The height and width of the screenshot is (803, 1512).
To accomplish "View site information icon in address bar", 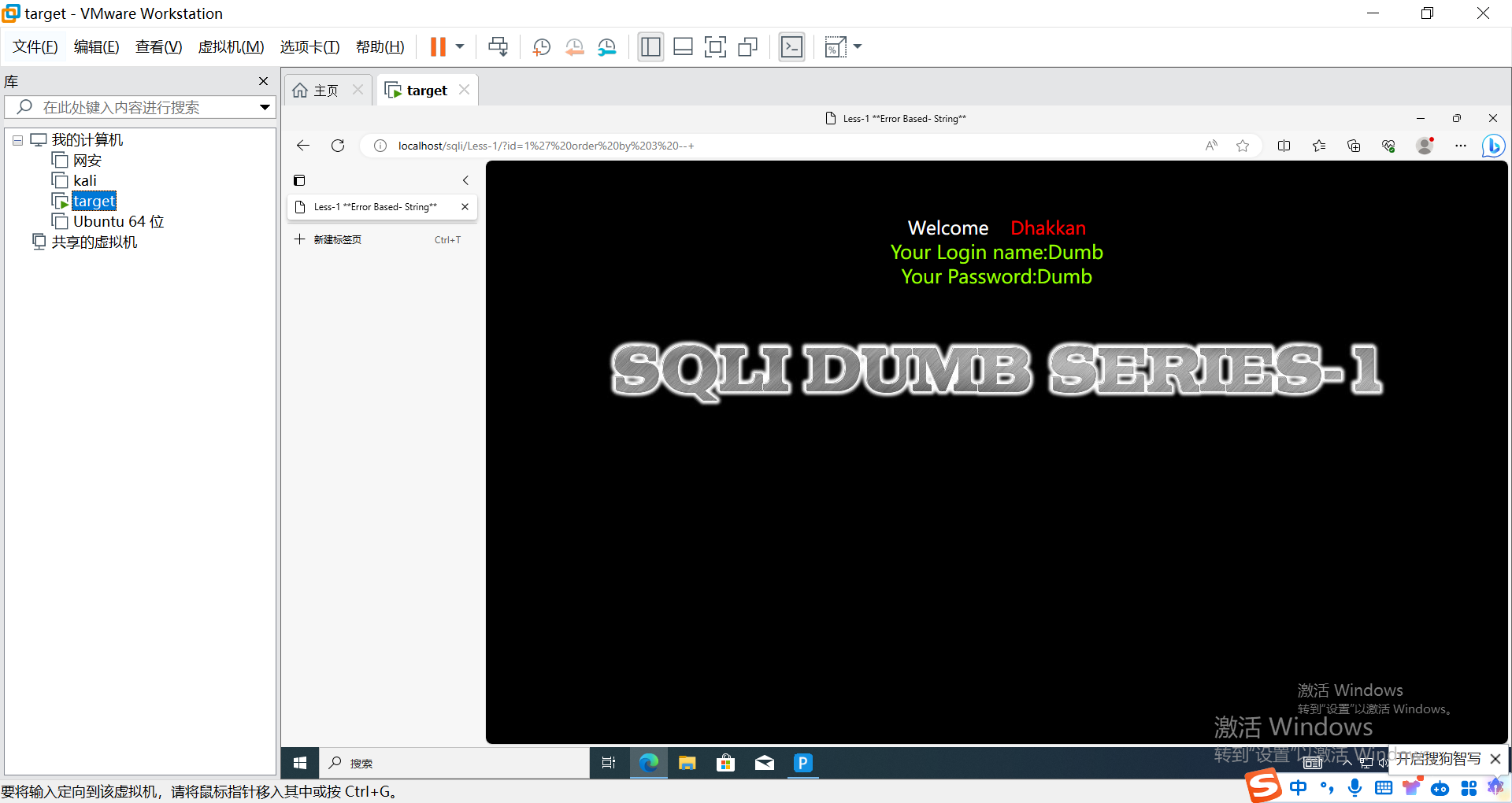I will [x=380, y=146].
